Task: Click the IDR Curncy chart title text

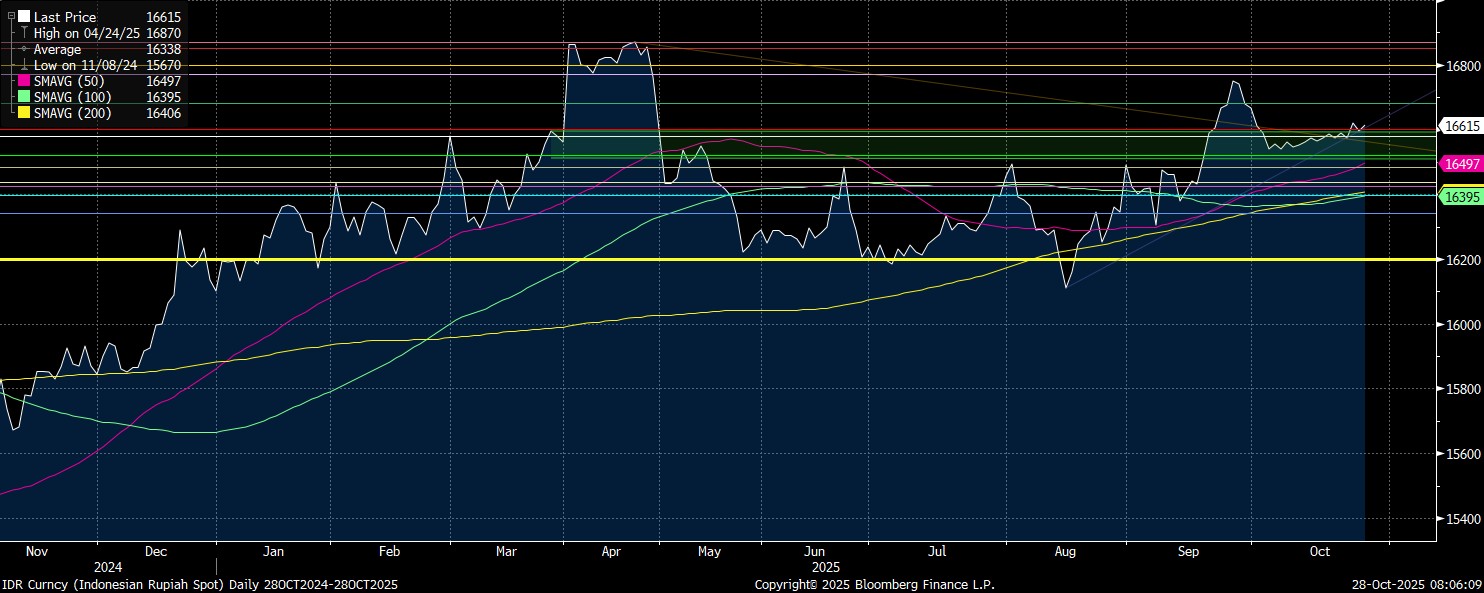Action: coord(199,584)
